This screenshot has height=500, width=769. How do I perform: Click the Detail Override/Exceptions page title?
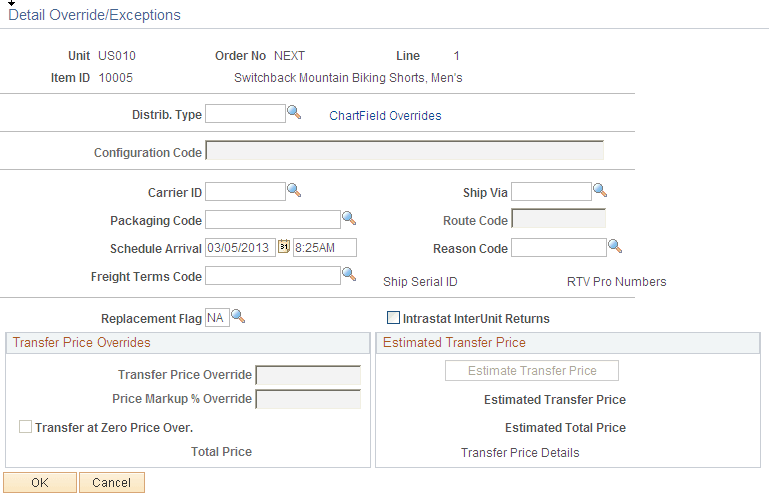pos(94,15)
